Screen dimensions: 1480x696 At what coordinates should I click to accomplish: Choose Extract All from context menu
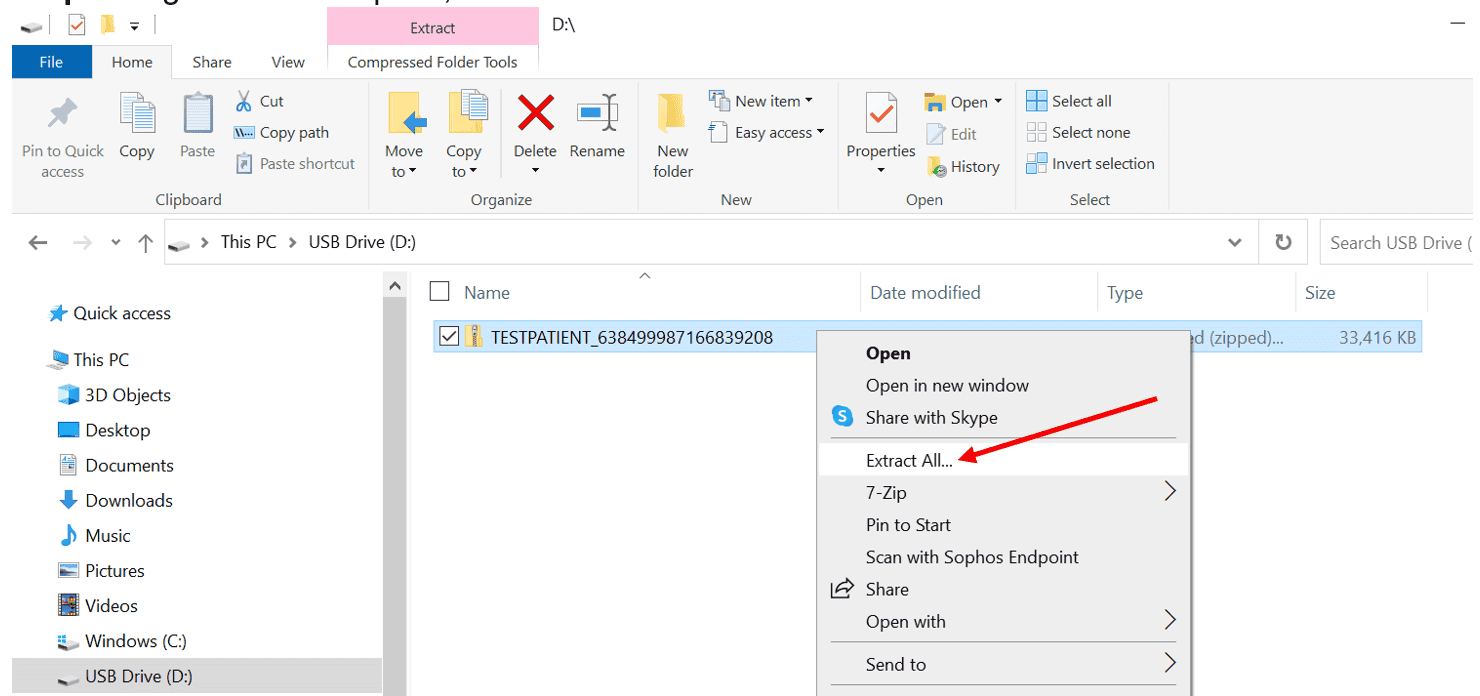click(908, 460)
